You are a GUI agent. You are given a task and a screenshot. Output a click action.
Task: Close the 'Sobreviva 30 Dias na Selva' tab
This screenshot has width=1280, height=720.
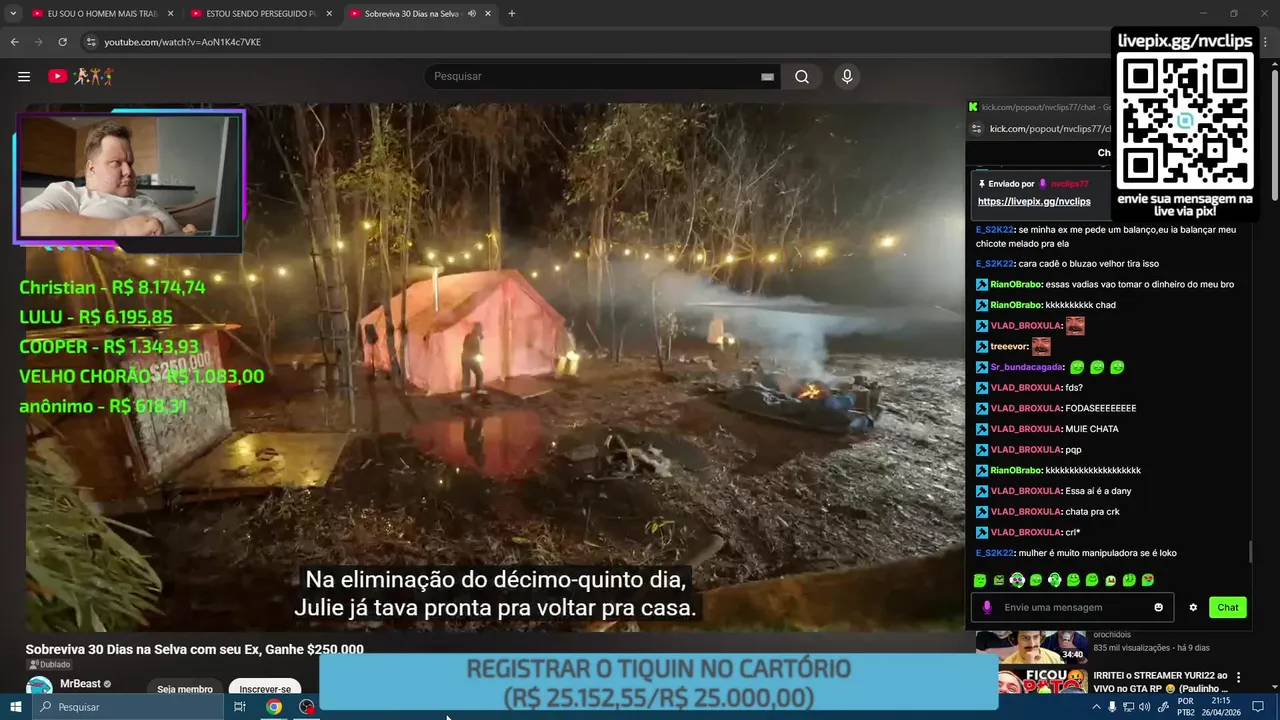pyautogui.click(x=487, y=14)
